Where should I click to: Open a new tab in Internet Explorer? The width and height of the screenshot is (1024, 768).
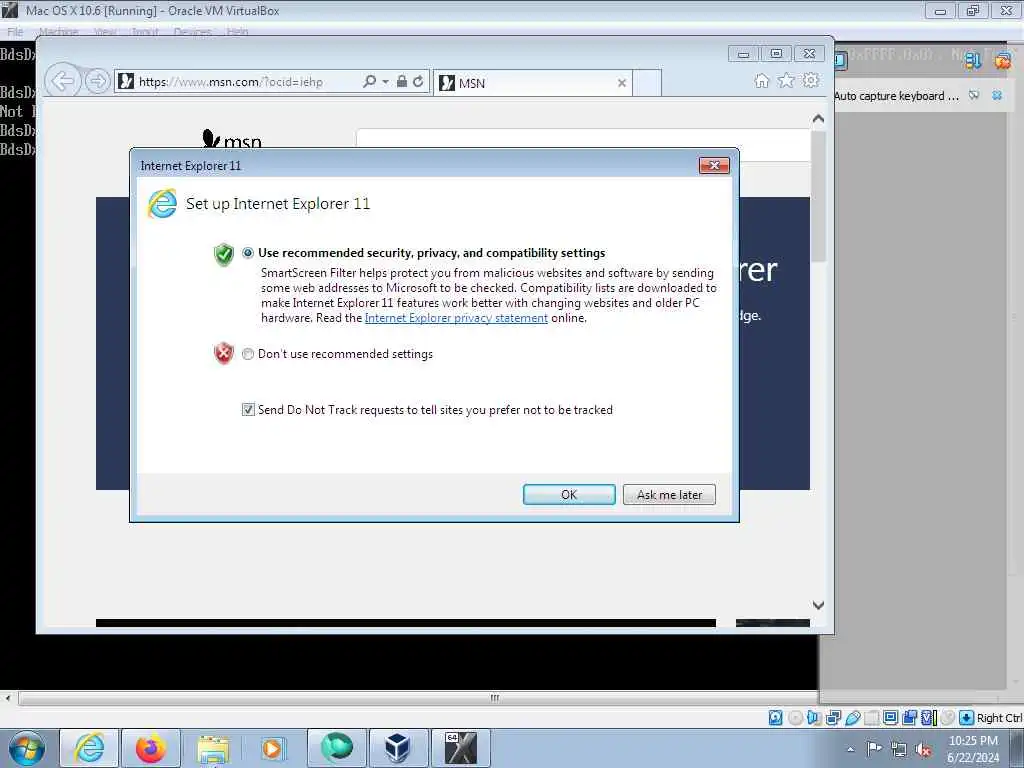pos(647,83)
